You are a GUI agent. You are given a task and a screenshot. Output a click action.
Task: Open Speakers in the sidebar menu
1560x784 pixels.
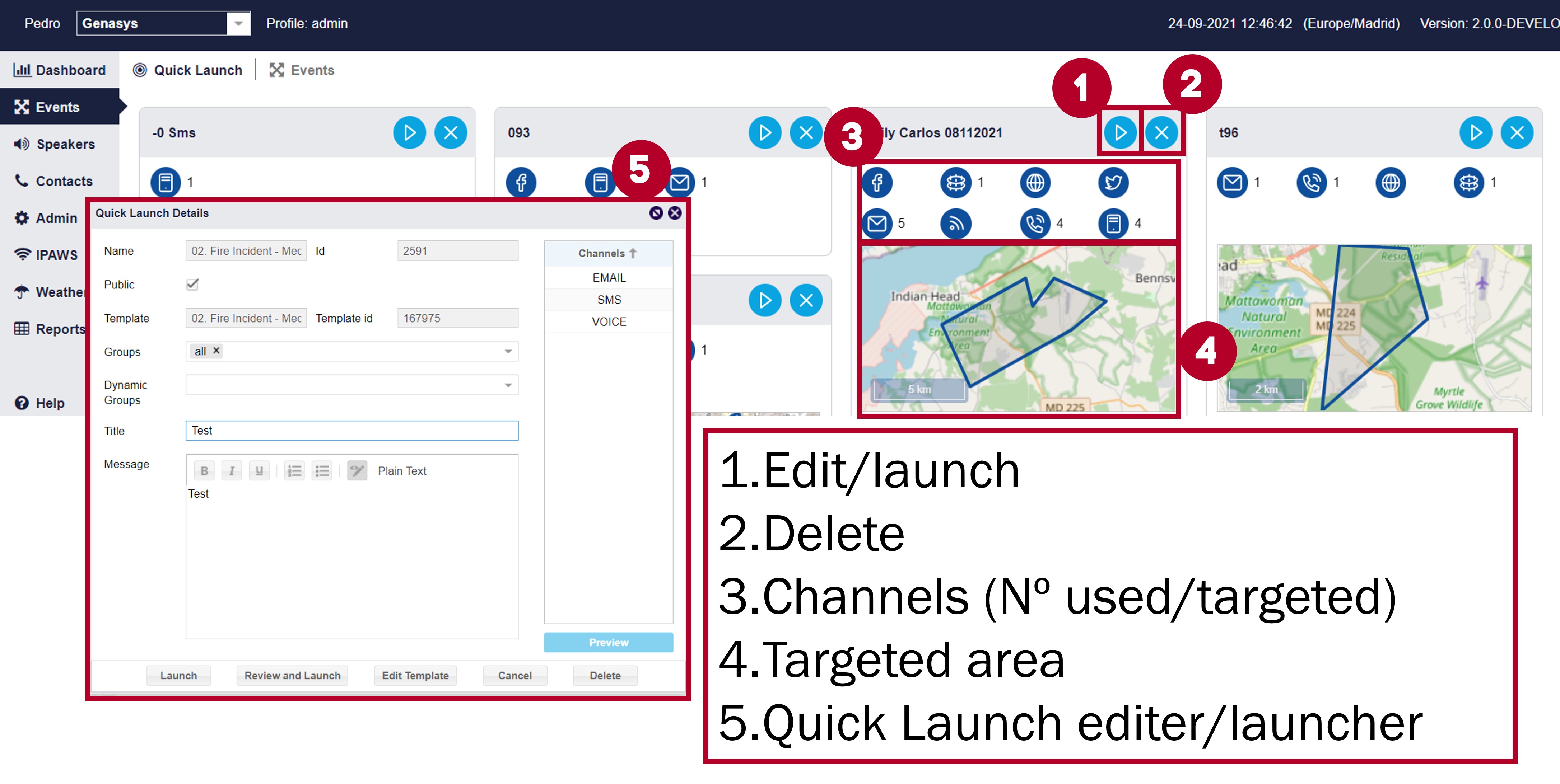[x=65, y=144]
